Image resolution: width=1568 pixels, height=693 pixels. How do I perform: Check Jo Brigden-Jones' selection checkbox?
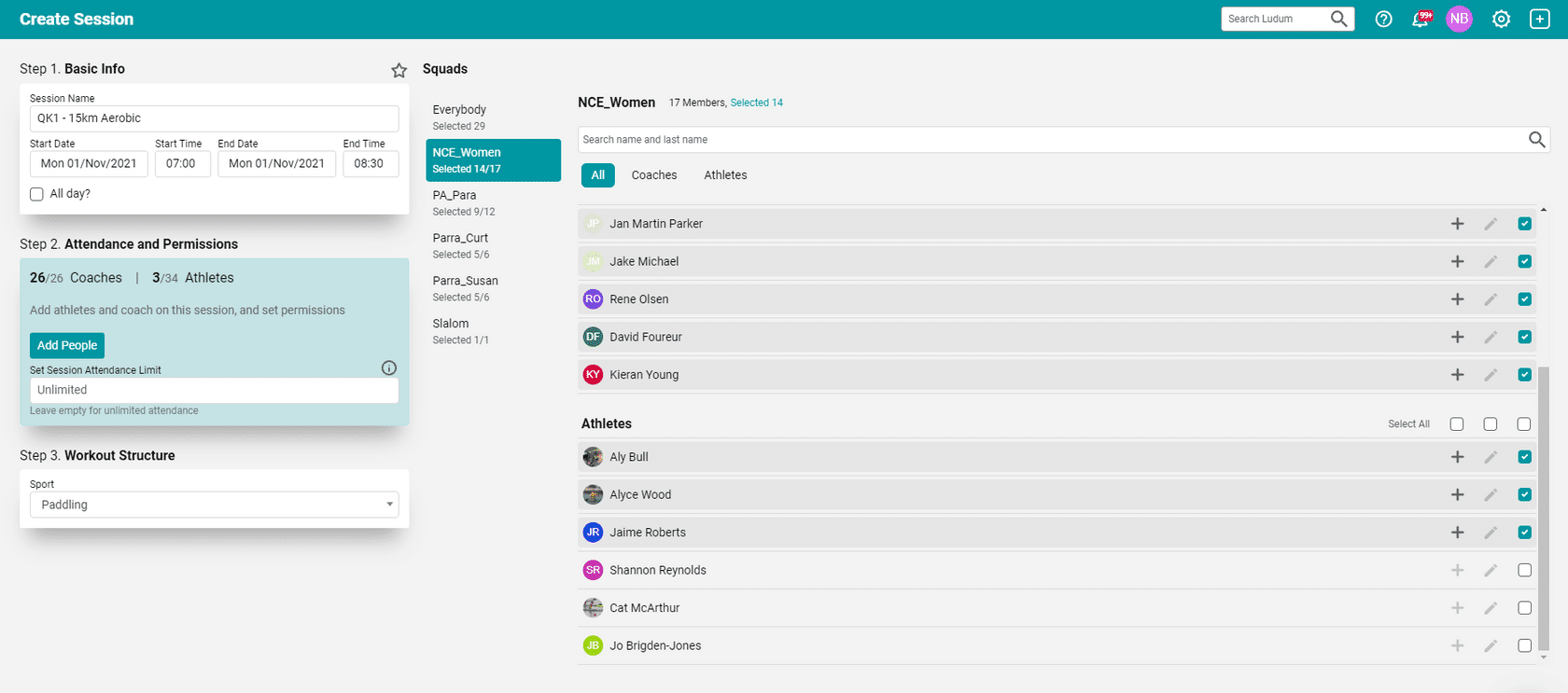pos(1524,645)
